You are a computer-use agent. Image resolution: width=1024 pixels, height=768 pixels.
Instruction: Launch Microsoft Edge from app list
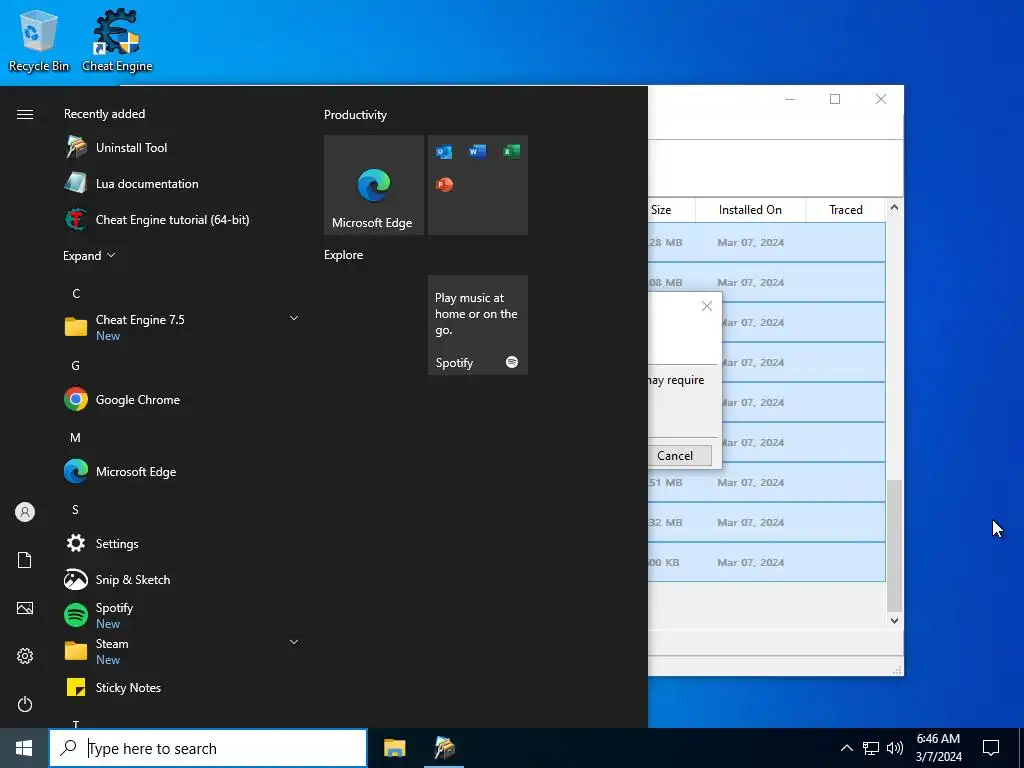point(181,472)
